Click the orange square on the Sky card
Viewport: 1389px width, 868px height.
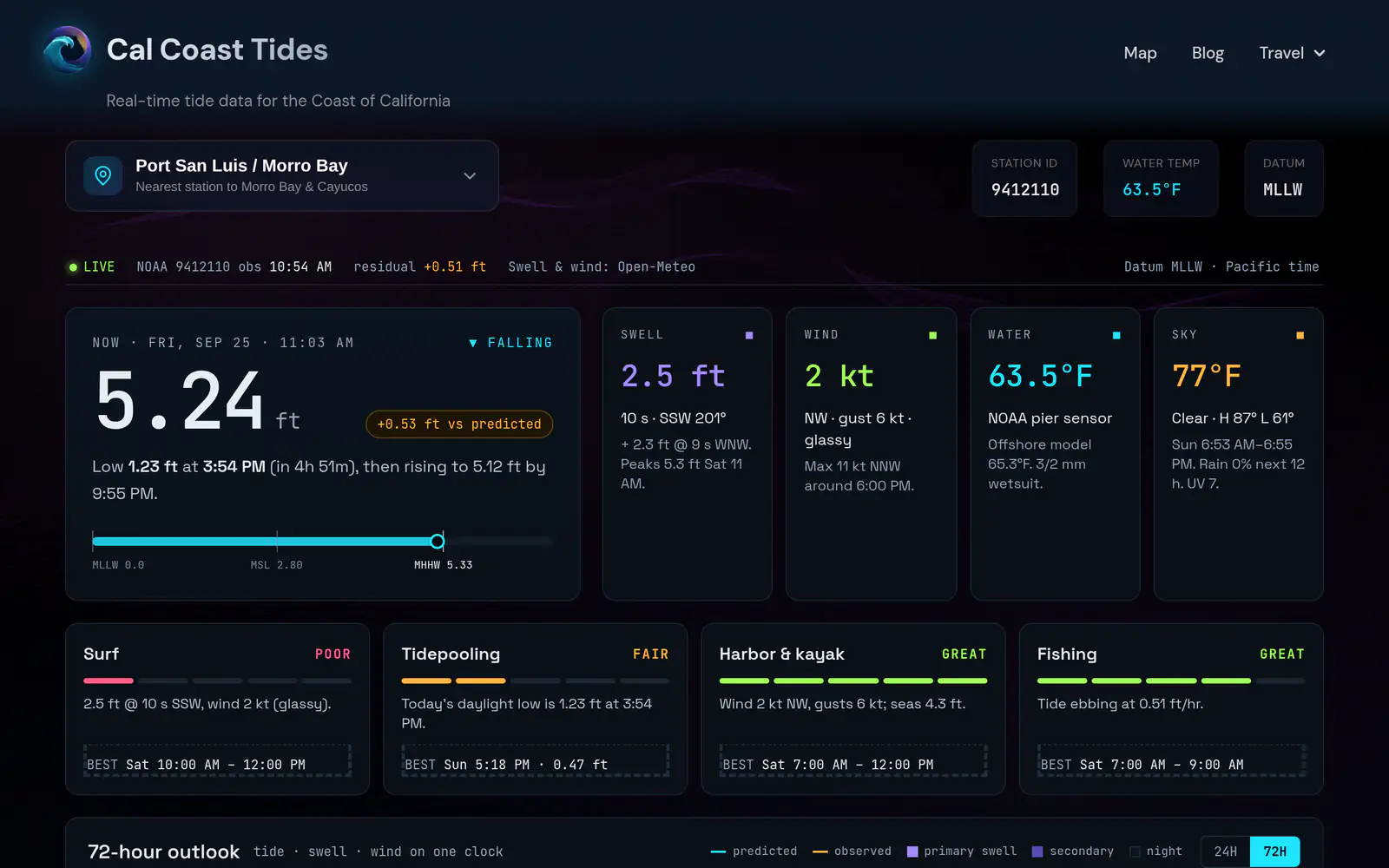(x=1300, y=335)
